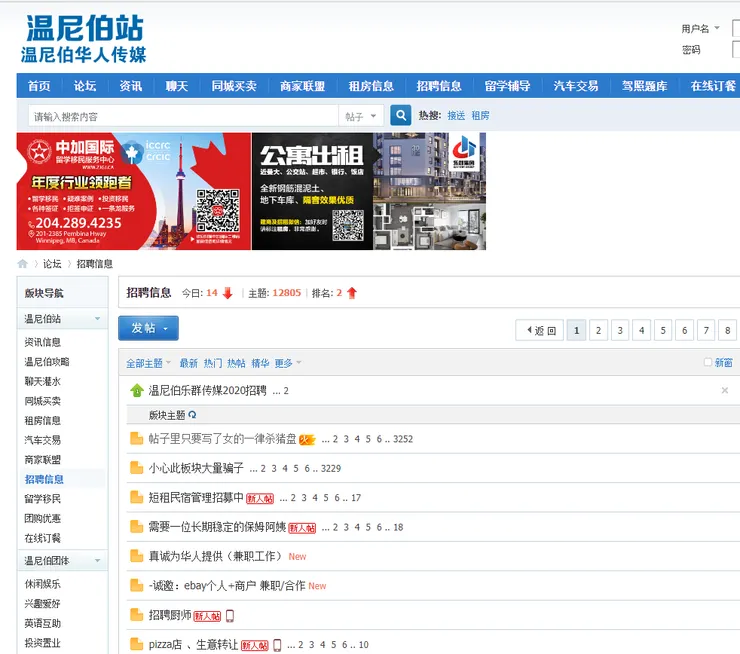Screen dimensions: 740x654
Task: Open the 更多 filter dropdown
Action: 288,363
